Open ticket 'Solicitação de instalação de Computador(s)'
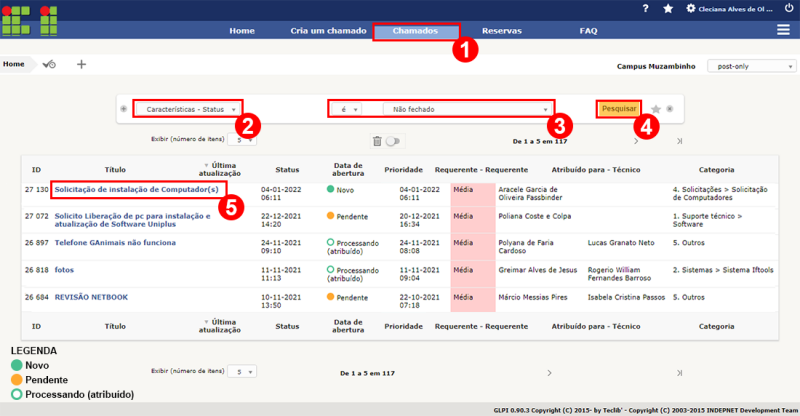800x416 pixels. click(x=137, y=189)
